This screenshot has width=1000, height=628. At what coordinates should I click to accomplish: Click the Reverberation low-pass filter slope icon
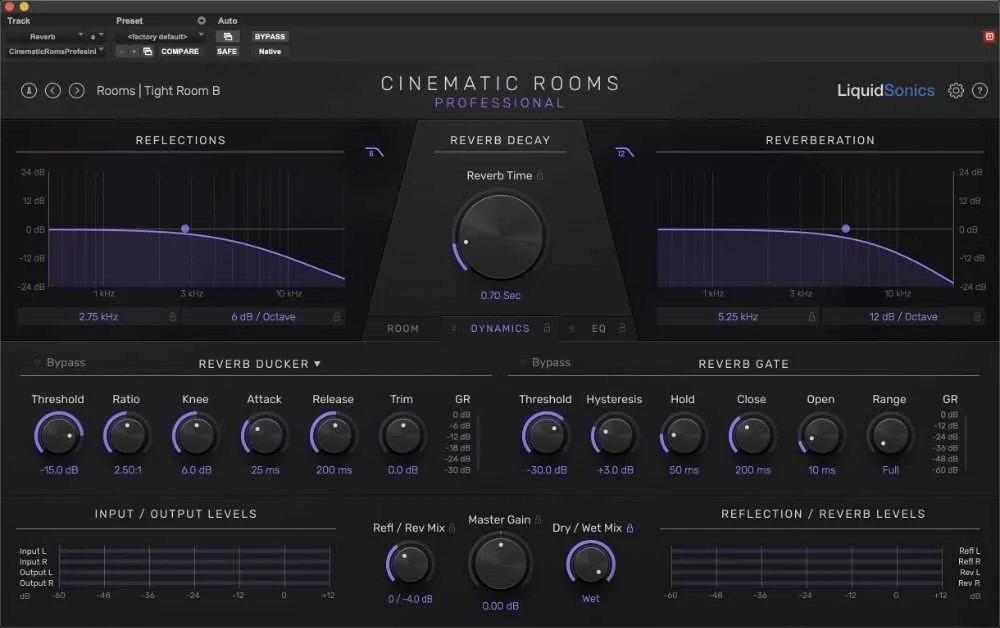[624, 152]
